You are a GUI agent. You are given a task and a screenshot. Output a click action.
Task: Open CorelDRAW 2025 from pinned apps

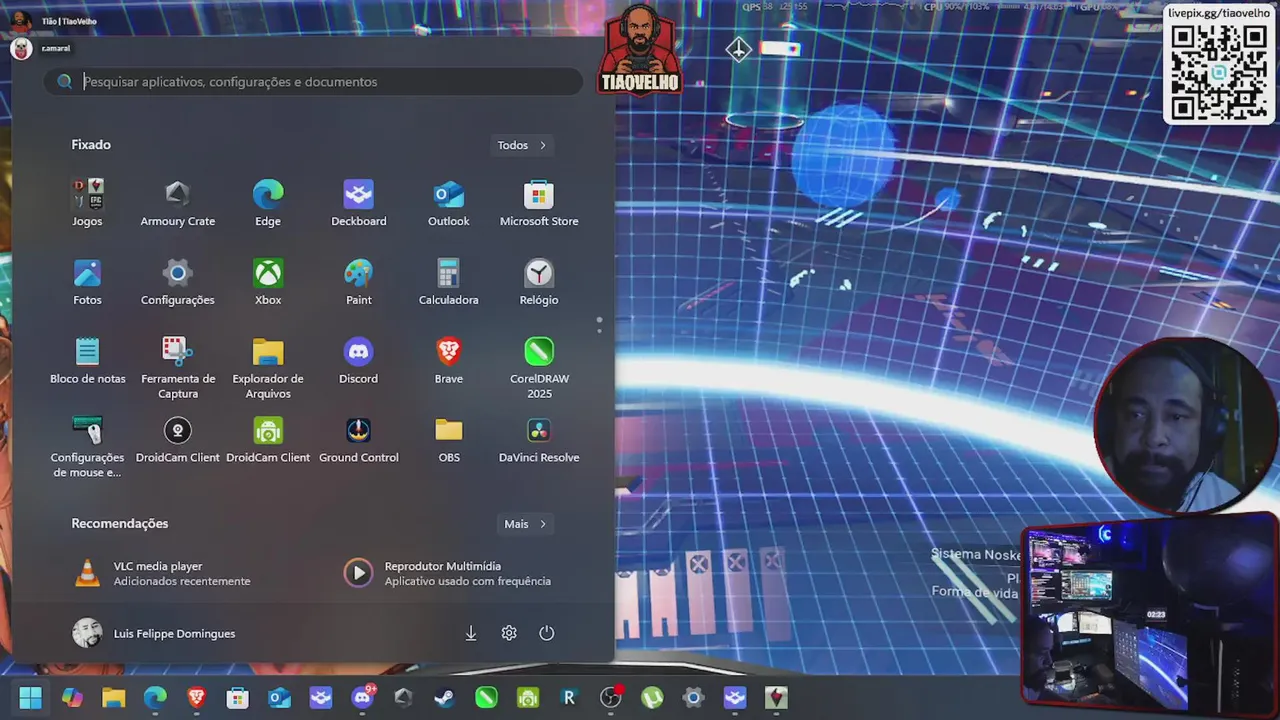pos(539,367)
